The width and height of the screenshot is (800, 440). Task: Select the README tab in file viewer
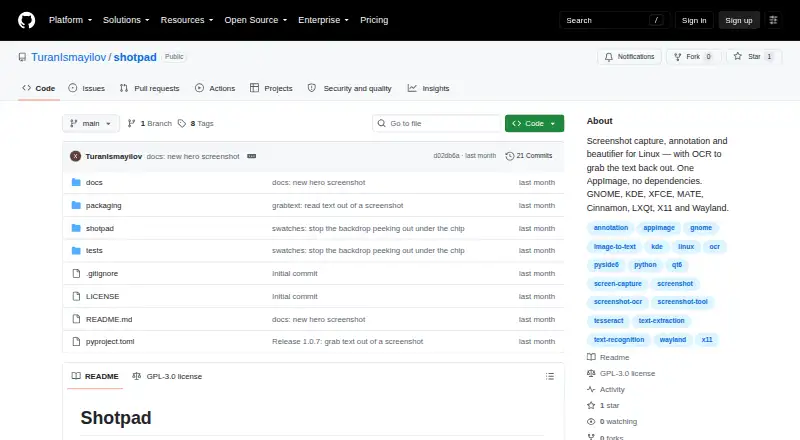(95, 376)
